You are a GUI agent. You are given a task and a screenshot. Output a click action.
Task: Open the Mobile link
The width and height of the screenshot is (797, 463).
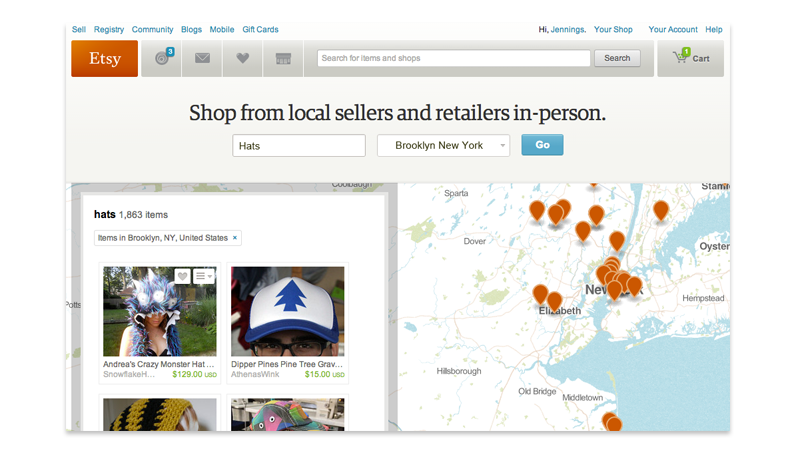pos(222,29)
